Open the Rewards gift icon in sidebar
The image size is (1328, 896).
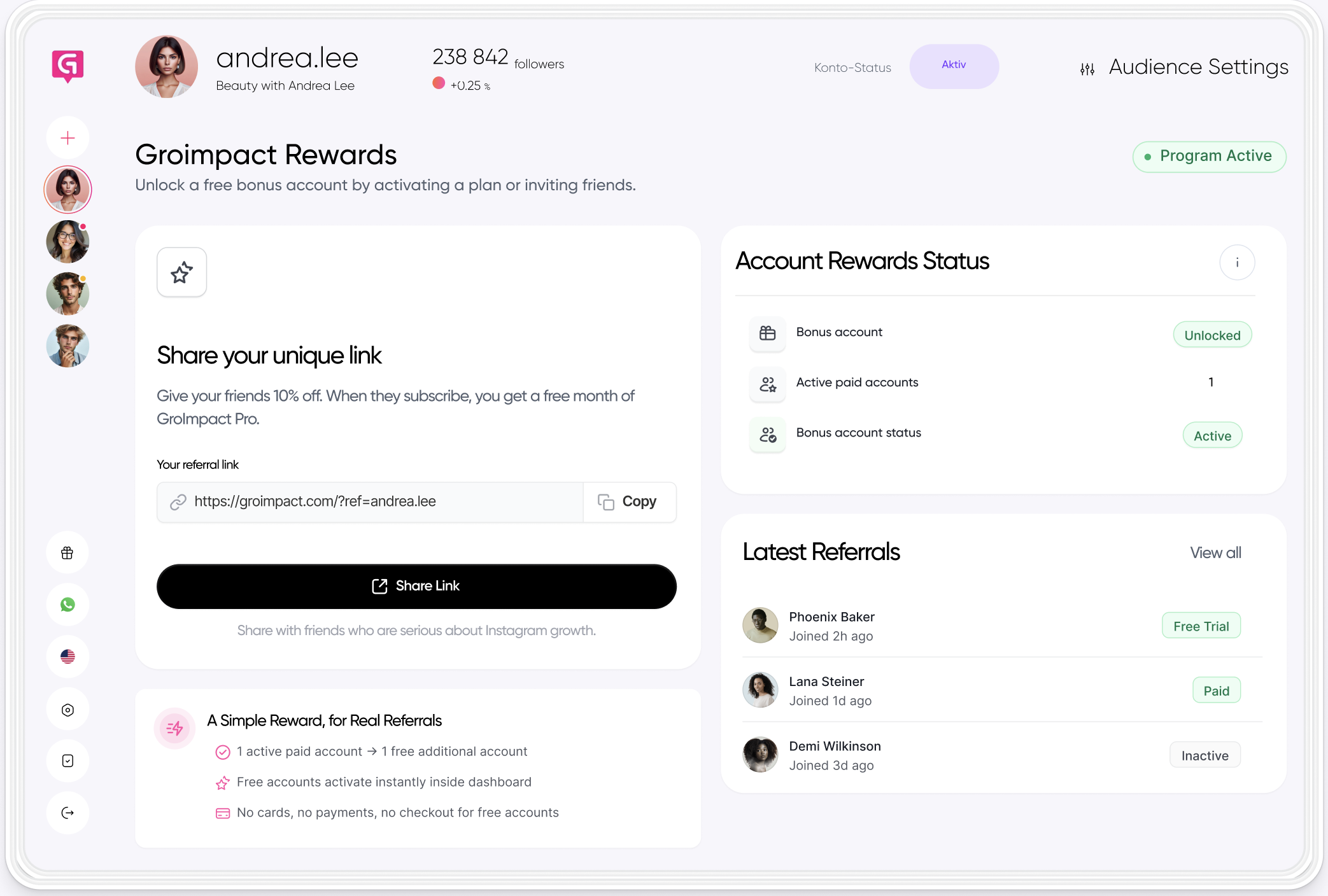67,552
